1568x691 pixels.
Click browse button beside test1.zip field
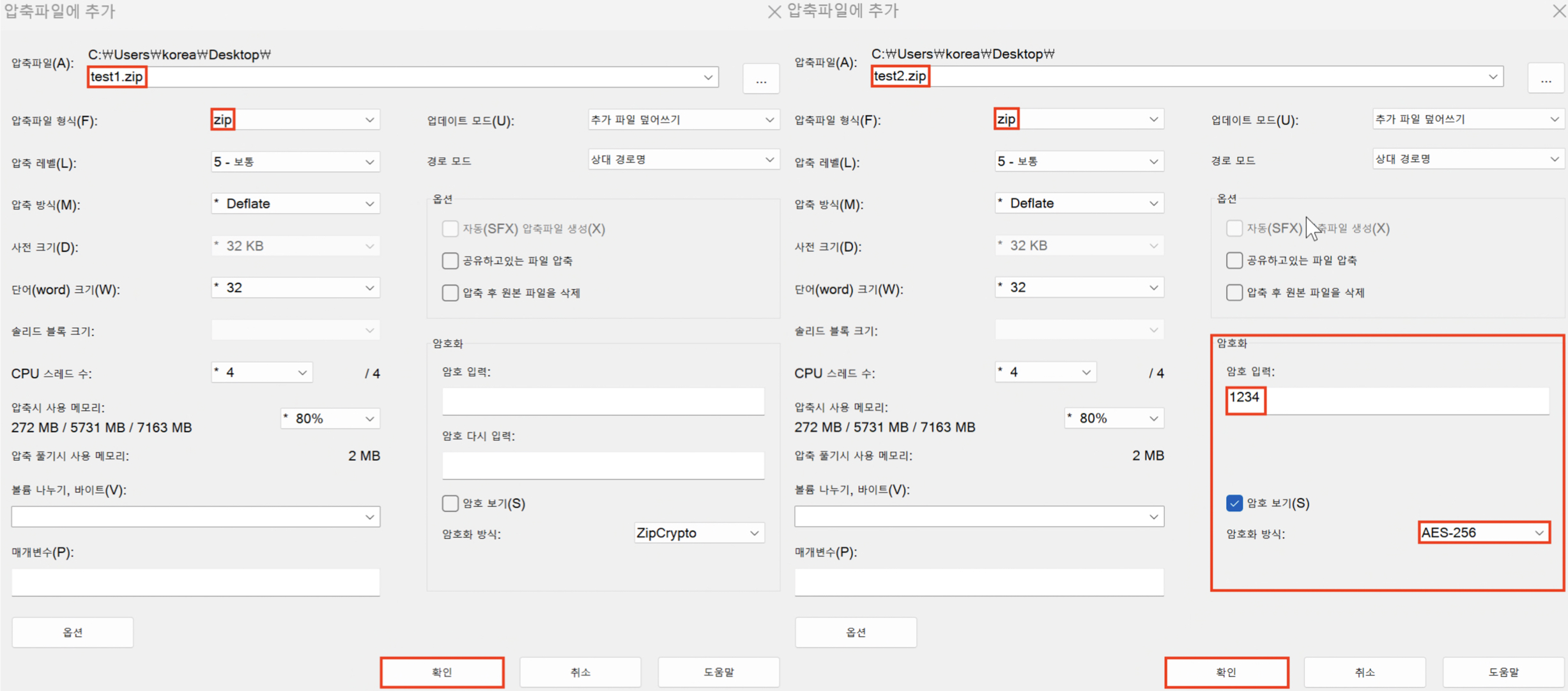(760, 79)
